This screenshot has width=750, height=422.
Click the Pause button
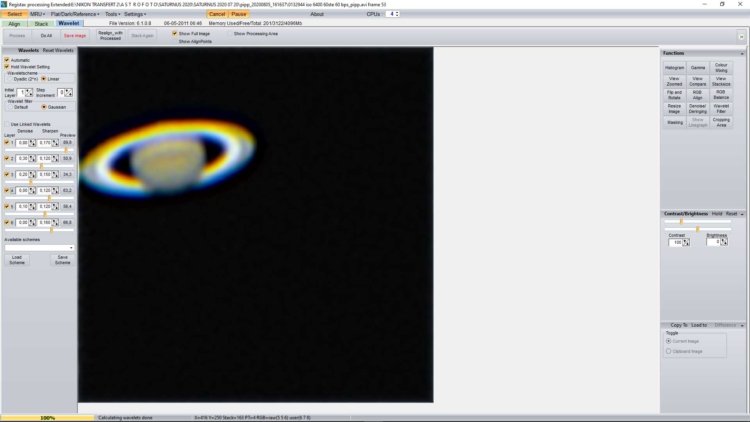click(x=239, y=14)
